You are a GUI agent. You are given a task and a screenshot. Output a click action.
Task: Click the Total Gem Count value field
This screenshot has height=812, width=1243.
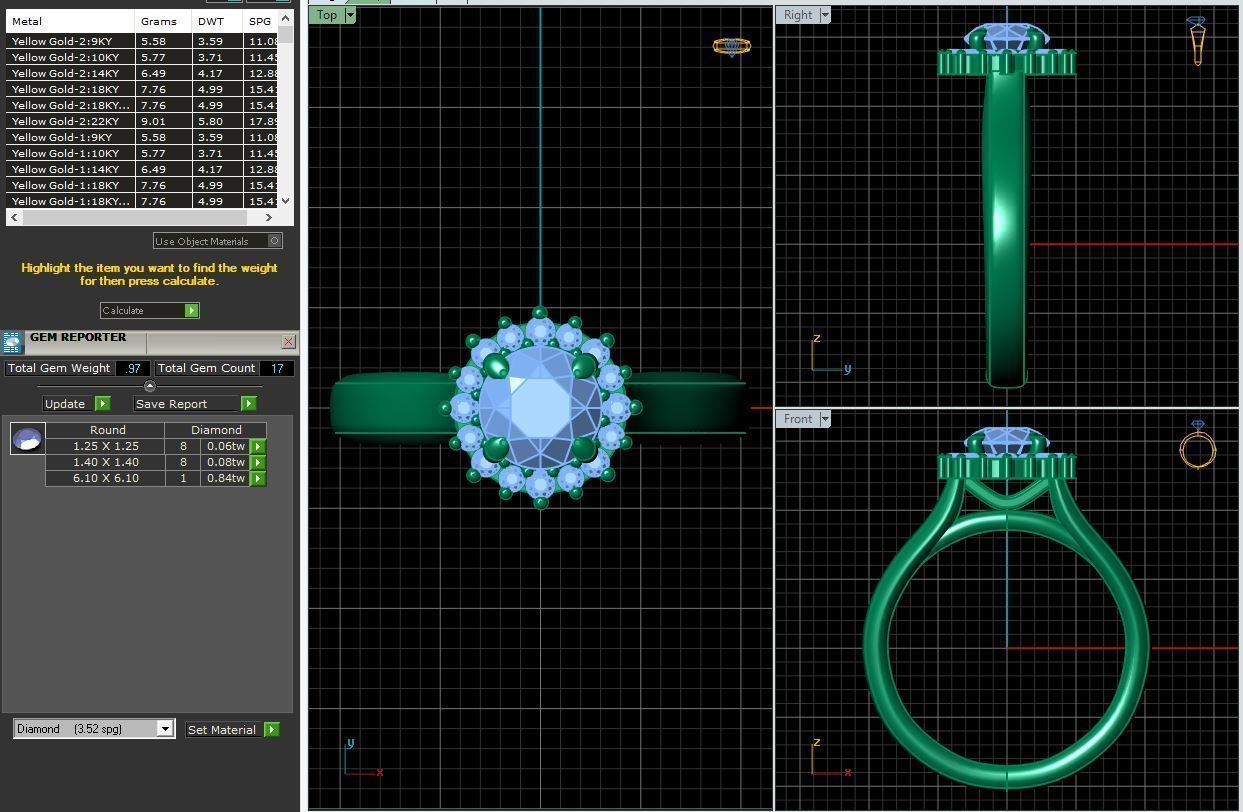coord(276,368)
